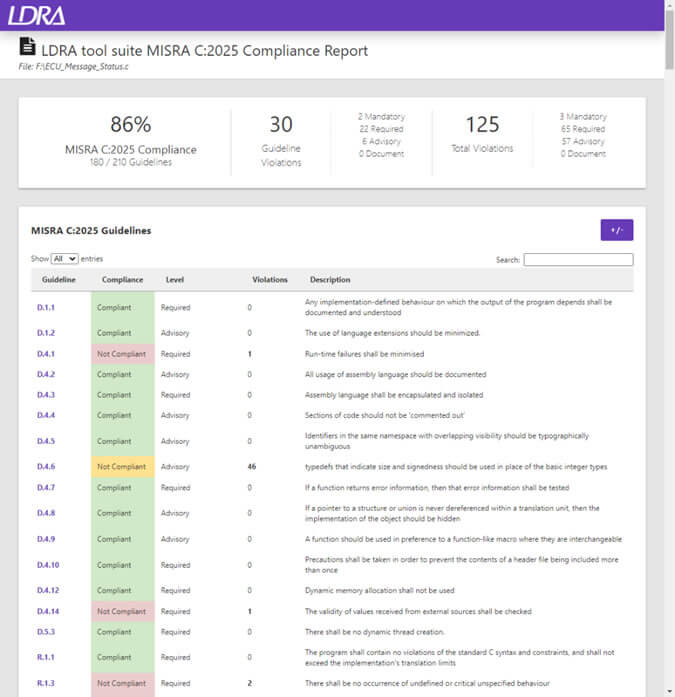Open guideline D.4.2 link
The width and height of the screenshot is (675, 697).
click(46, 374)
